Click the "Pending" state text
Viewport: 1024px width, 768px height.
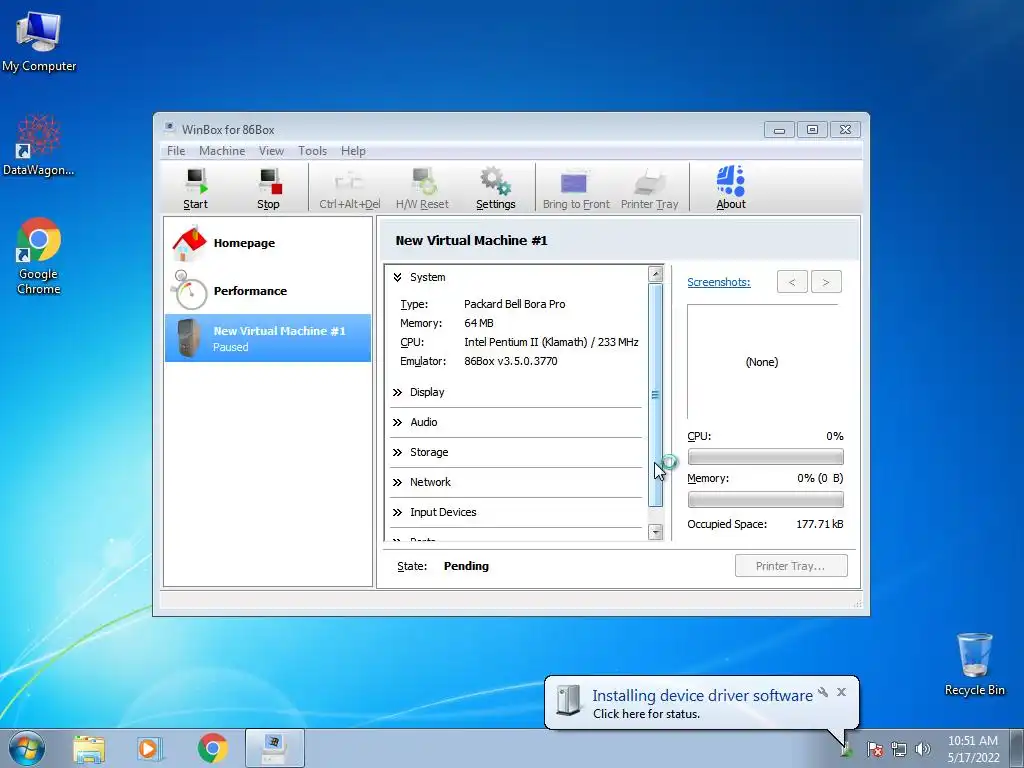click(466, 566)
